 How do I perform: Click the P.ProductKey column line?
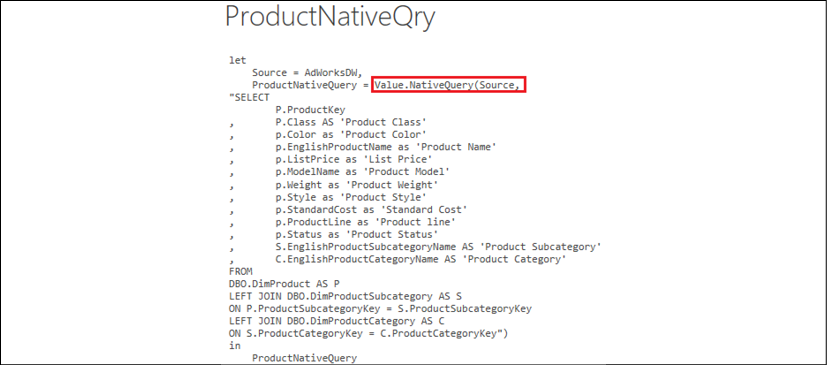310,110
